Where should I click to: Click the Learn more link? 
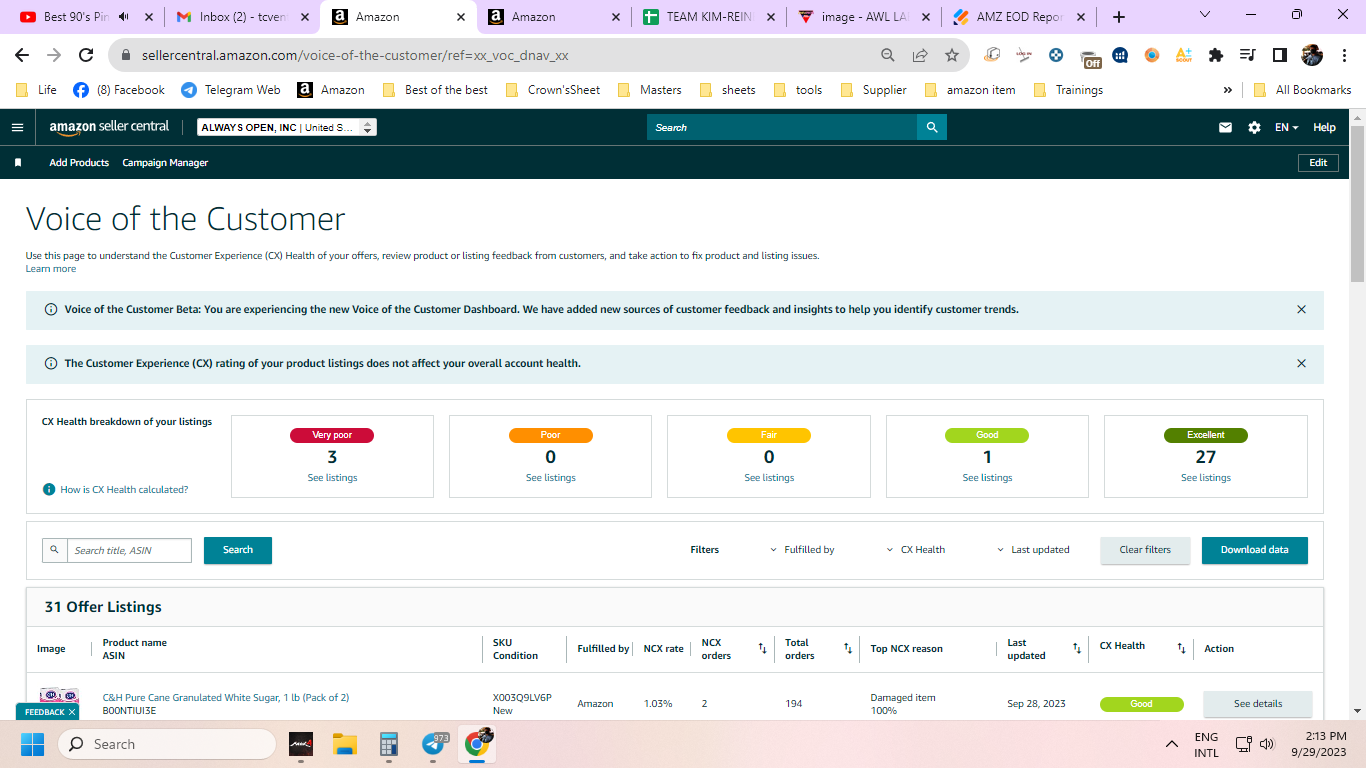(x=51, y=269)
